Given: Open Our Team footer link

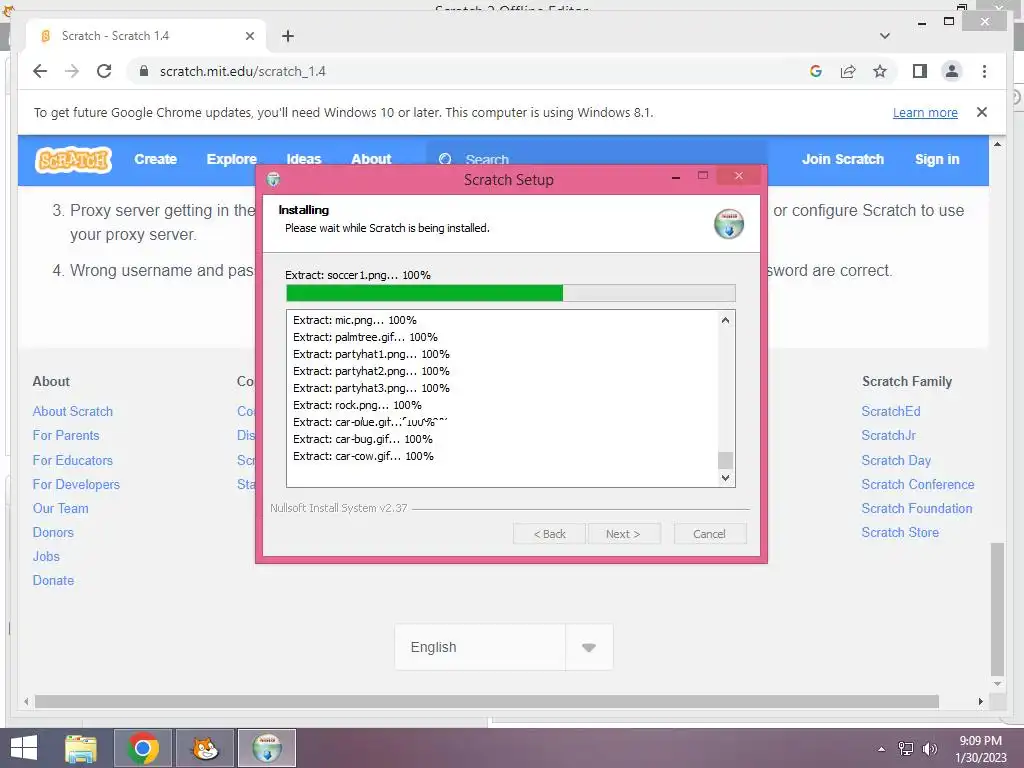Looking at the screenshot, I should pos(60,508).
